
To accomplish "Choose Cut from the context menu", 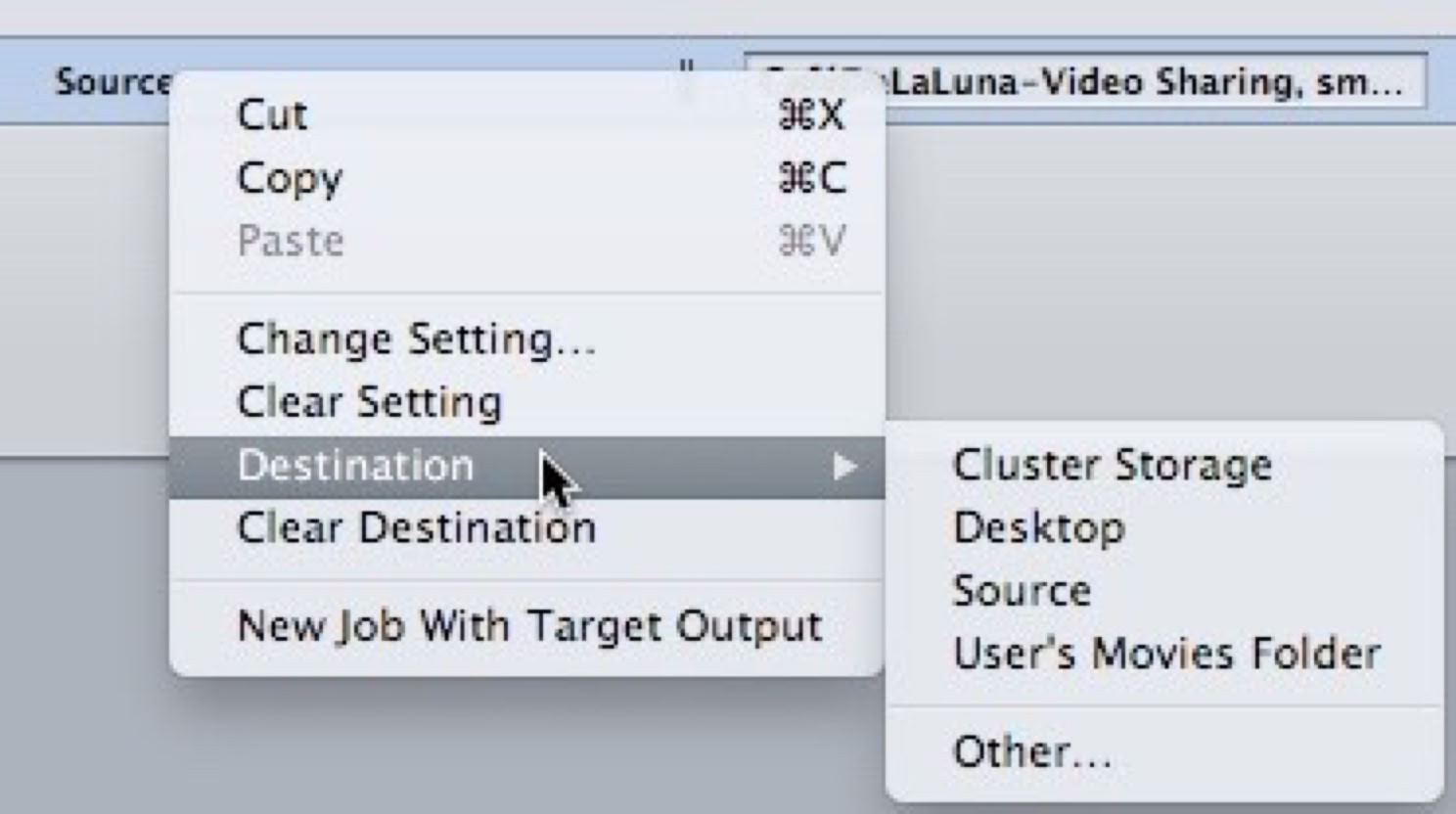I will pos(272,115).
